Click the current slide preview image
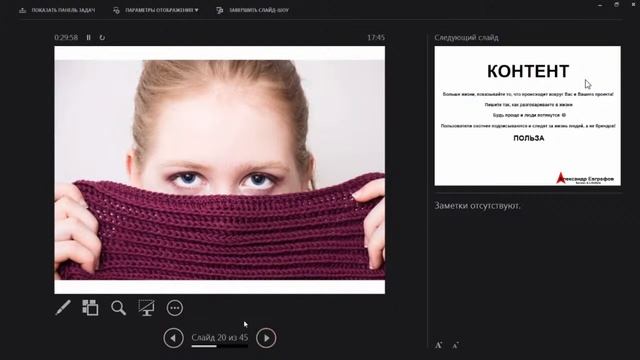 pyautogui.click(x=220, y=170)
